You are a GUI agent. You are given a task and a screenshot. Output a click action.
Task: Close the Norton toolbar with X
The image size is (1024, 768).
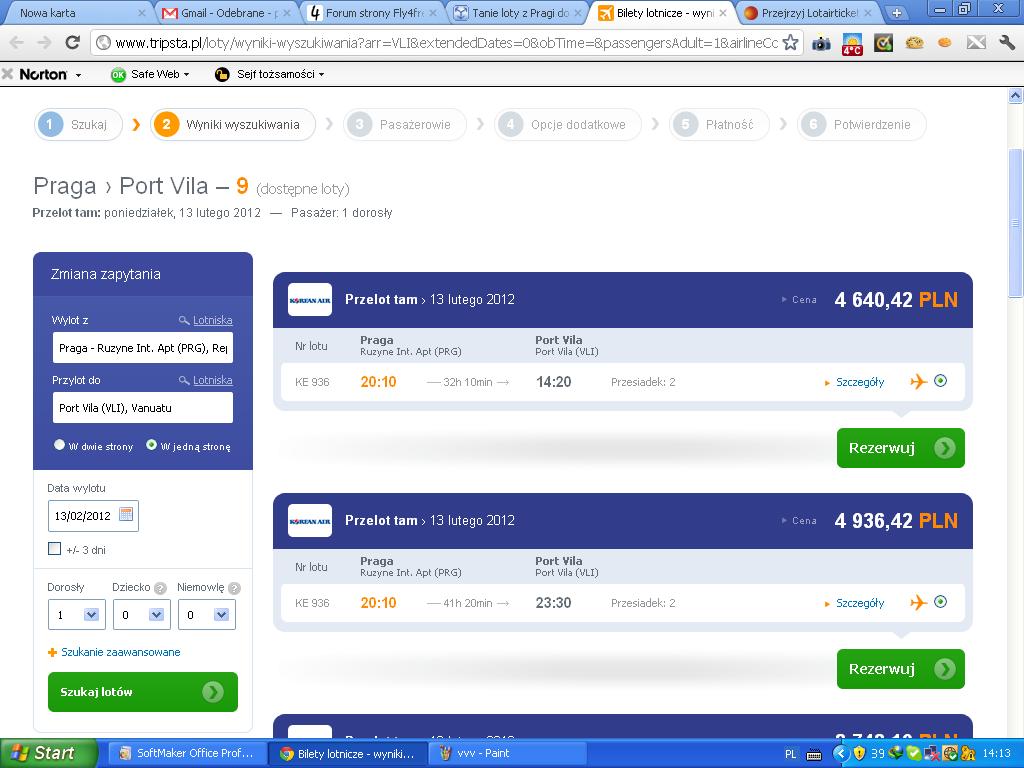coord(8,74)
